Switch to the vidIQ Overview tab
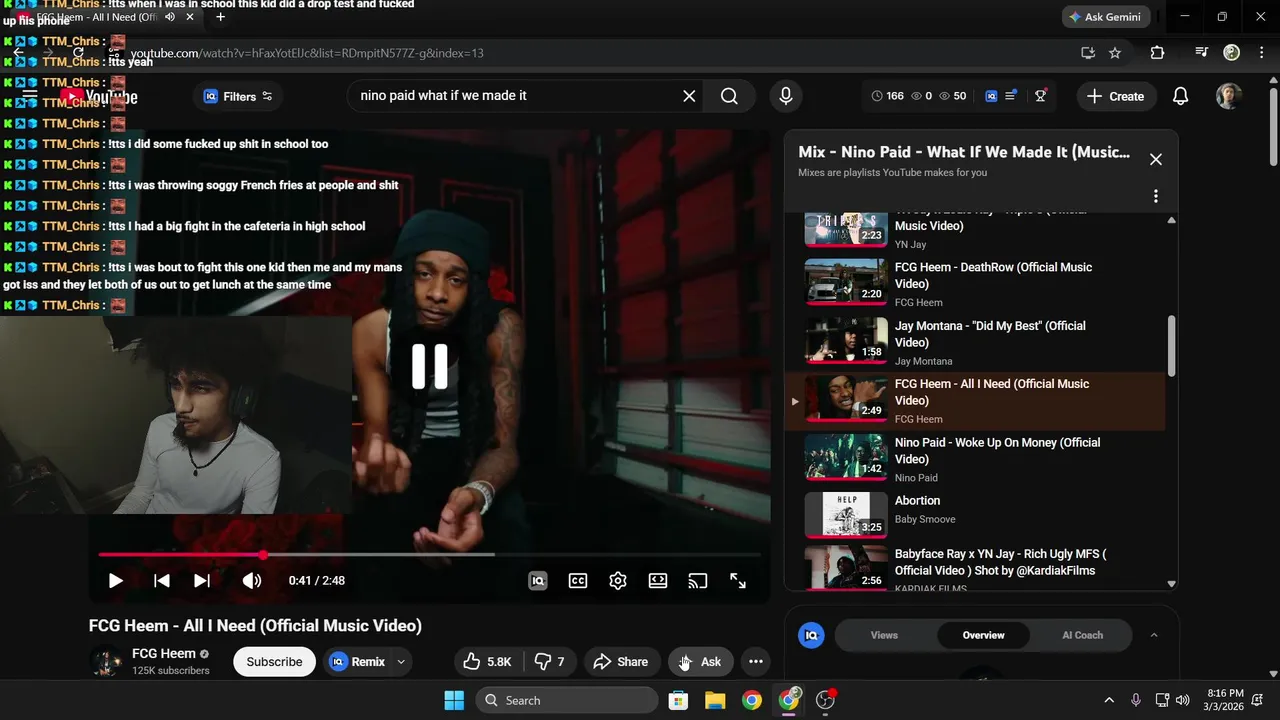The height and width of the screenshot is (720, 1280). [983, 635]
